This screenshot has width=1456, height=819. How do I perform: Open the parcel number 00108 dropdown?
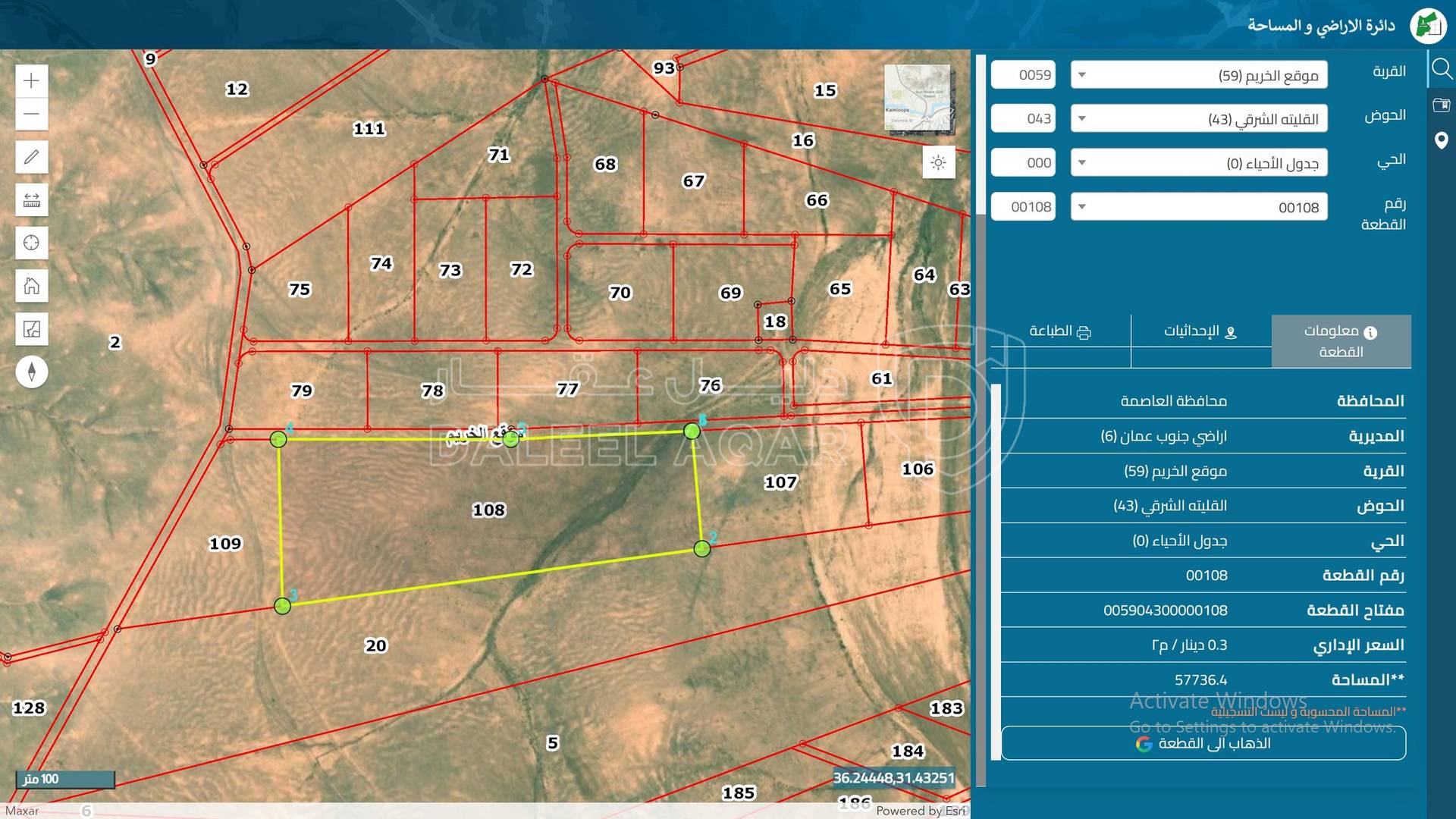[x=1198, y=207]
